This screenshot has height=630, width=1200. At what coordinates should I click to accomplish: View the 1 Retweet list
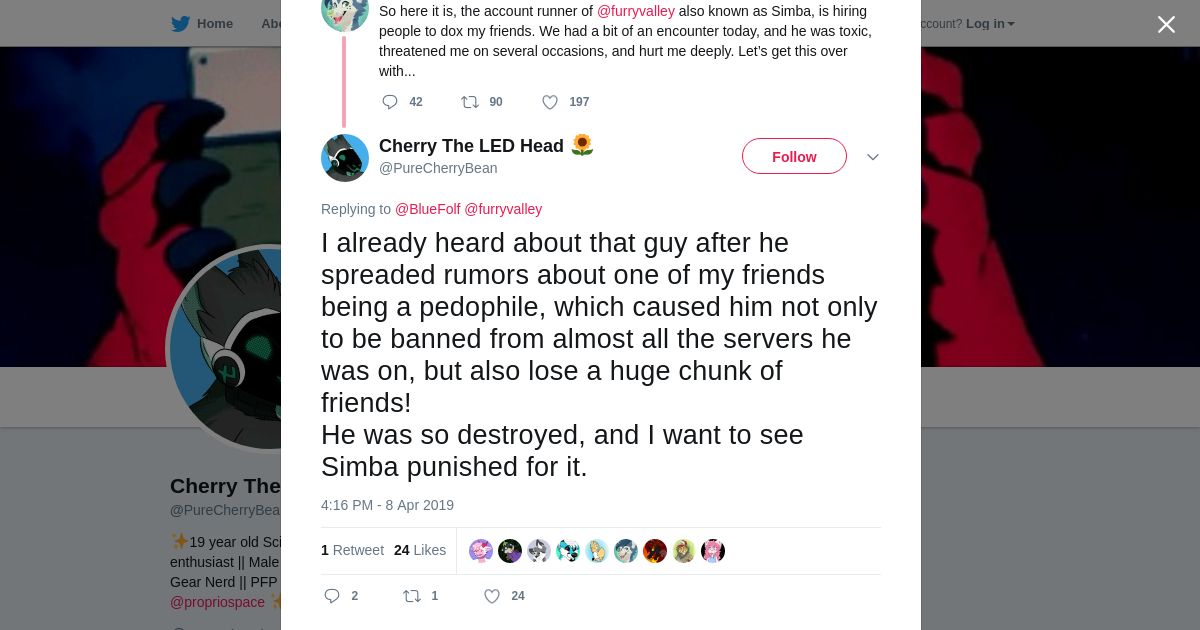click(352, 550)
